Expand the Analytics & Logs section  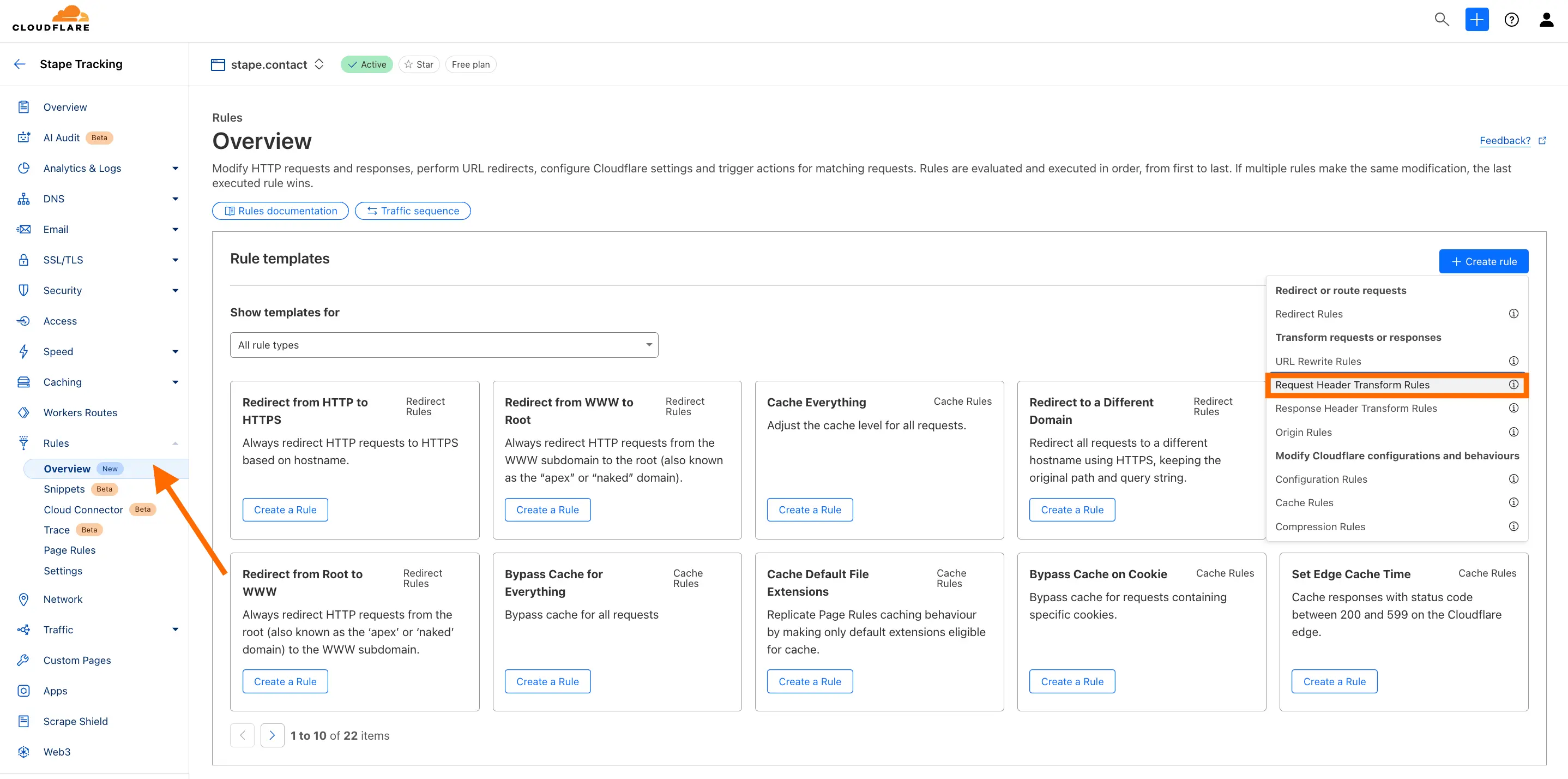coord(176,169)
